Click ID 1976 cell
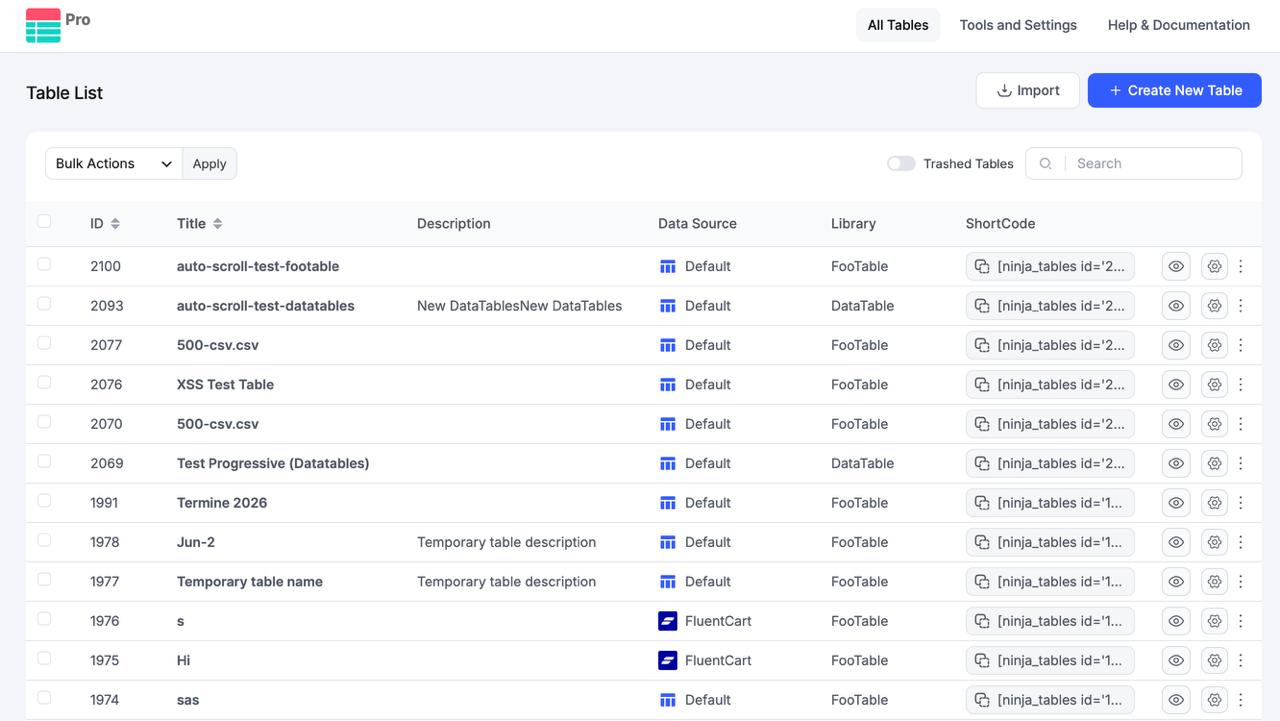 coord(105,621)
